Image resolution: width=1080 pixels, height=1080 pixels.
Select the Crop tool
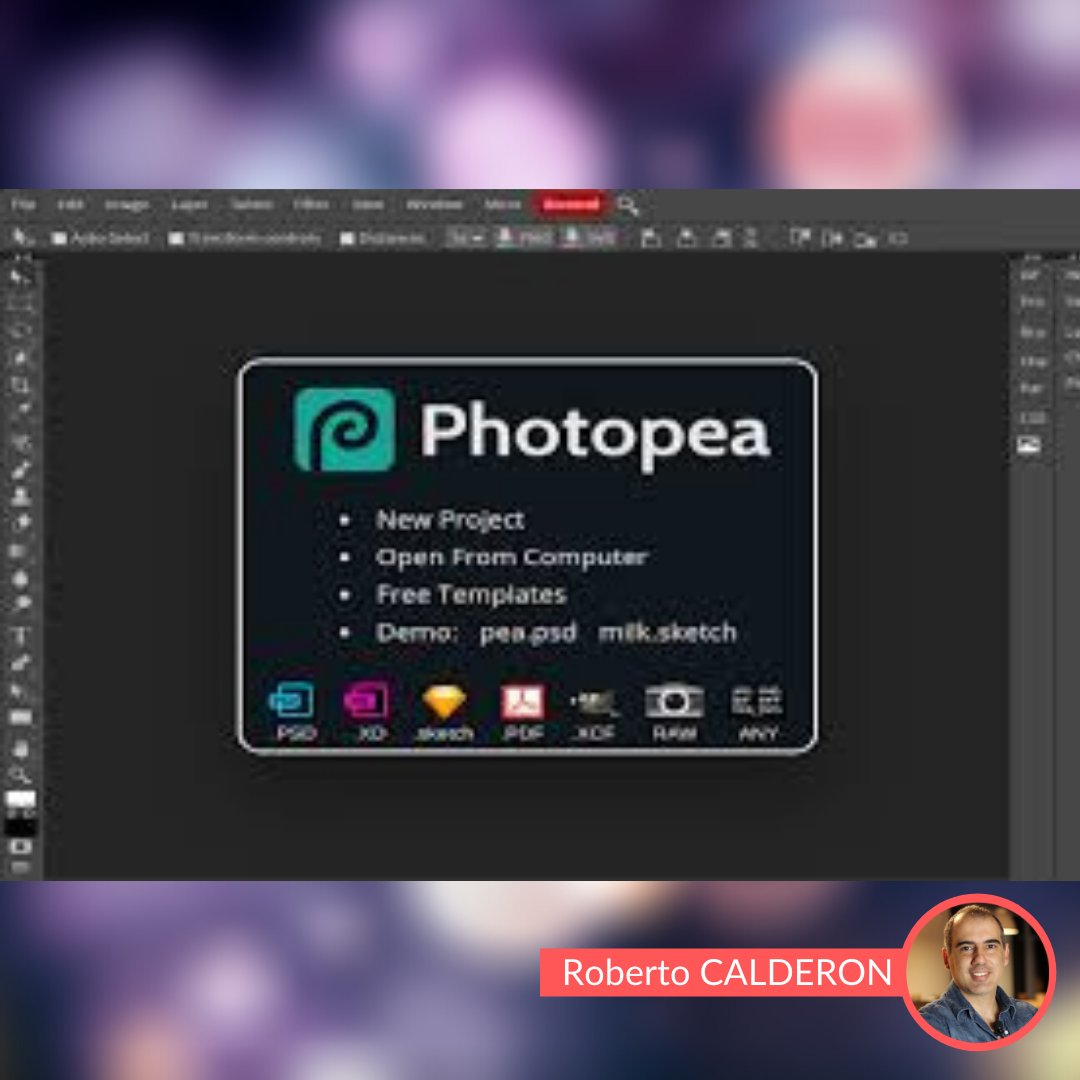tap(20, 385)
